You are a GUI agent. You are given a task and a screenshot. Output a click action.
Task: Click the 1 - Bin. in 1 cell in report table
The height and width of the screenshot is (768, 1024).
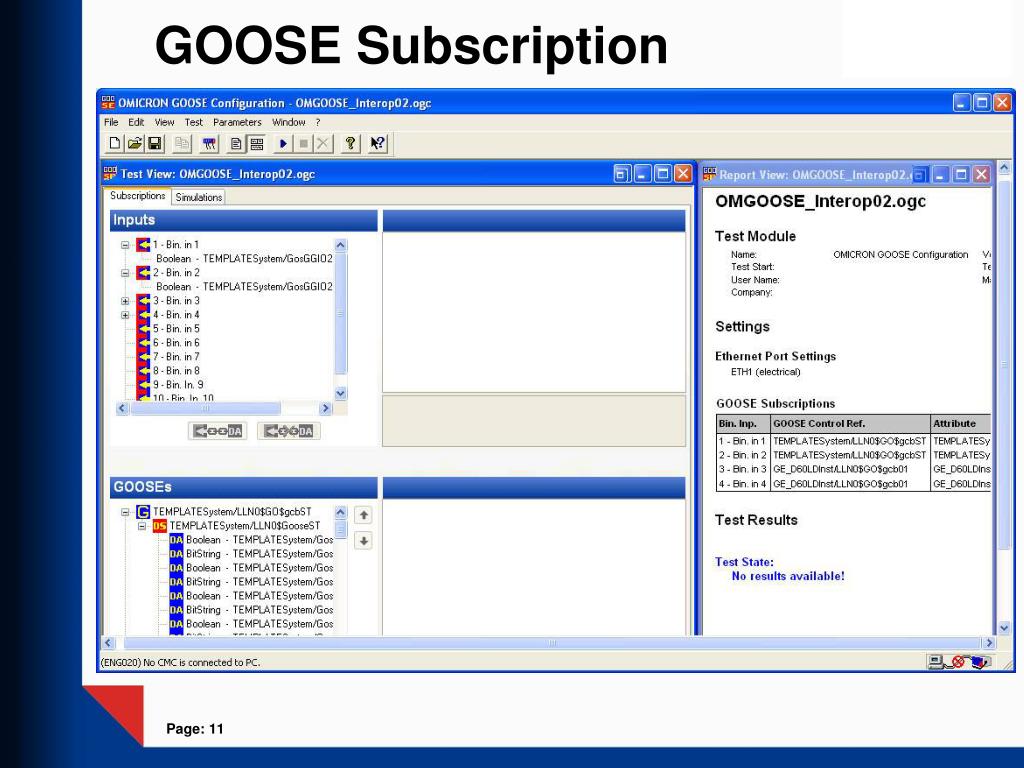coord(743,441)
